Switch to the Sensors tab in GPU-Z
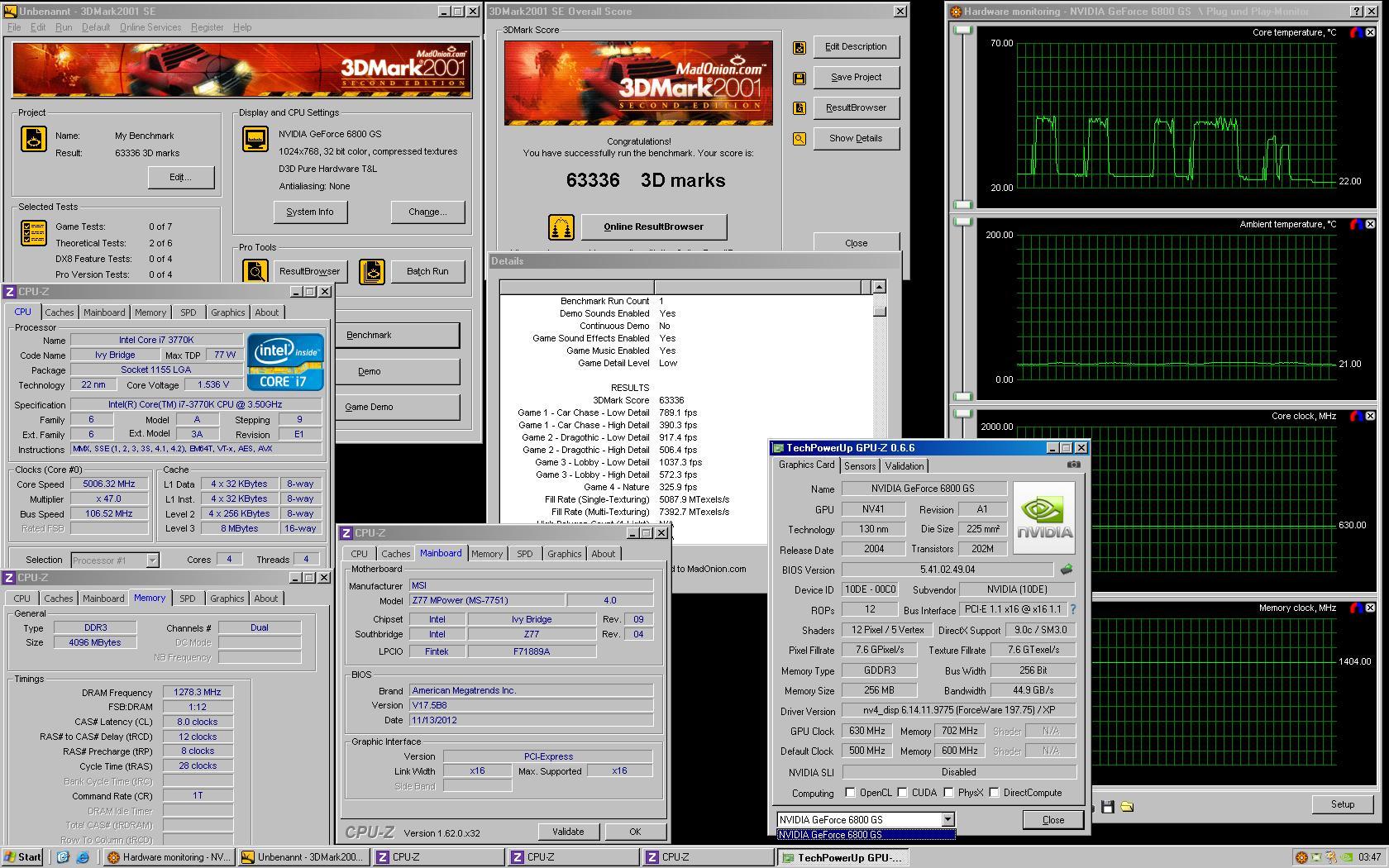This screenshot has height=868, width=1389. (860, 466)
